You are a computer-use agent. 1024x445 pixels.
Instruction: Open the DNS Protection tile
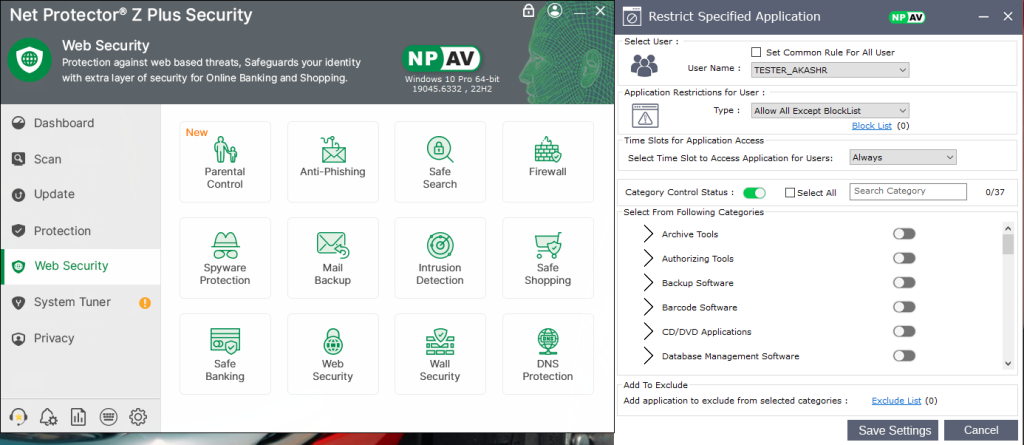[547, 355]
